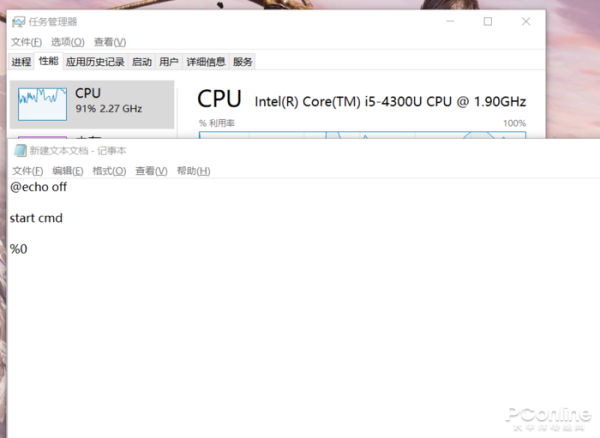Open Notepad 帮助(H) menu

(x=193, y=171)
